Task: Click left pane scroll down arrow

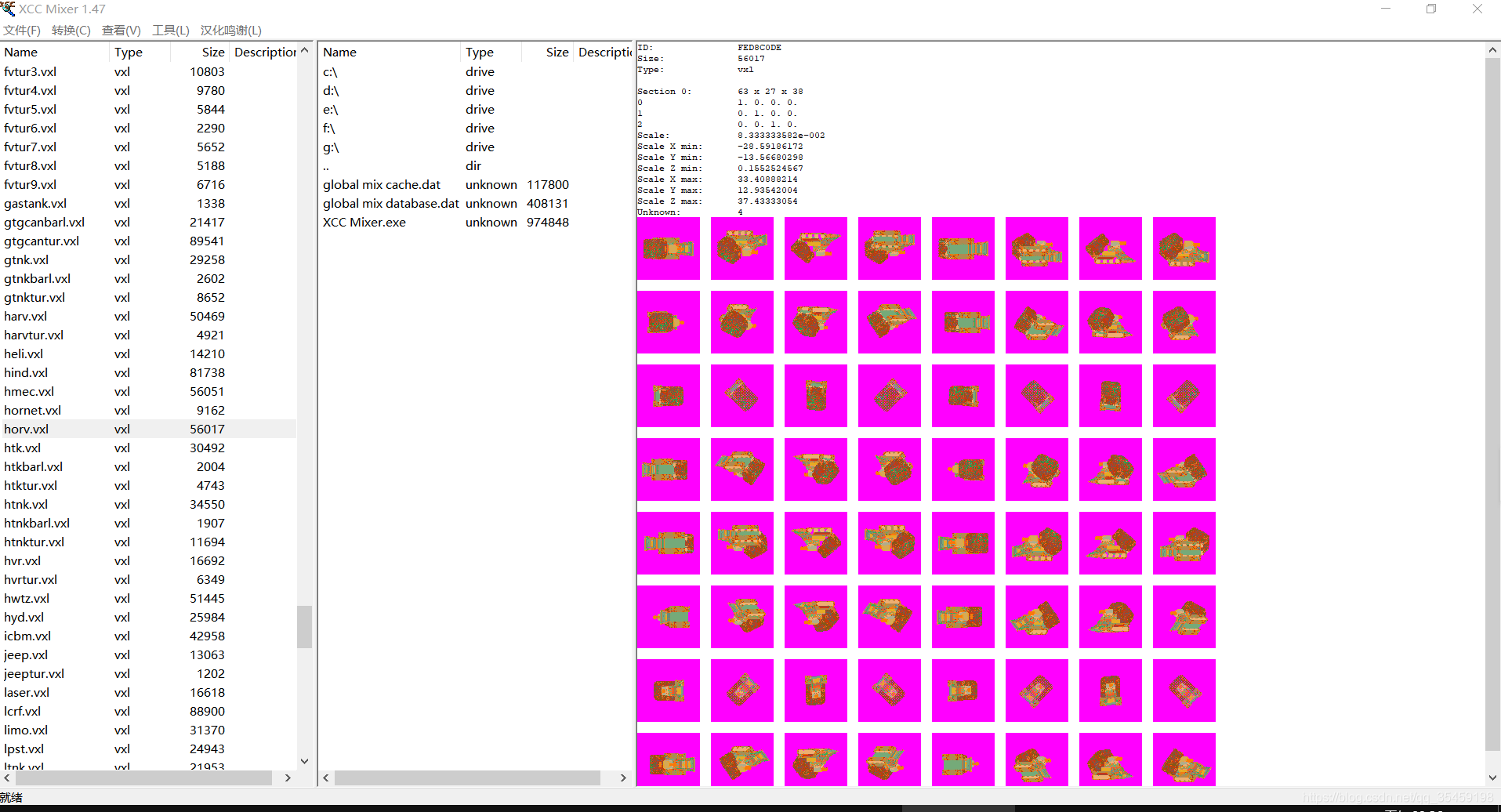Action: click(x=305, y=761)
